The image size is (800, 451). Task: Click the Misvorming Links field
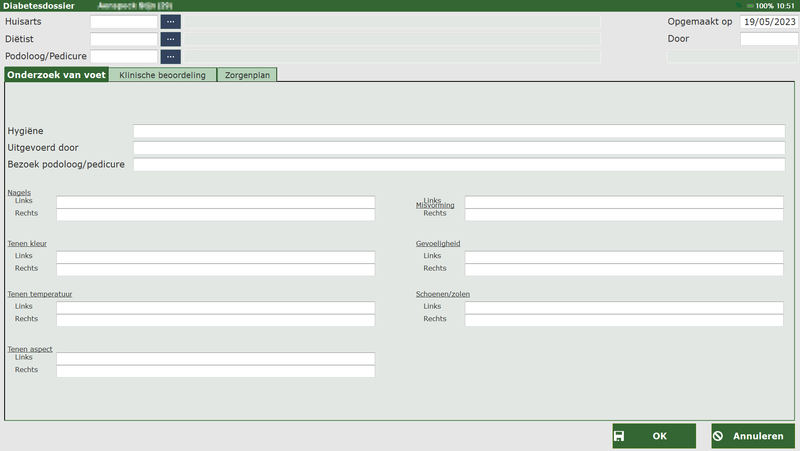624,202
